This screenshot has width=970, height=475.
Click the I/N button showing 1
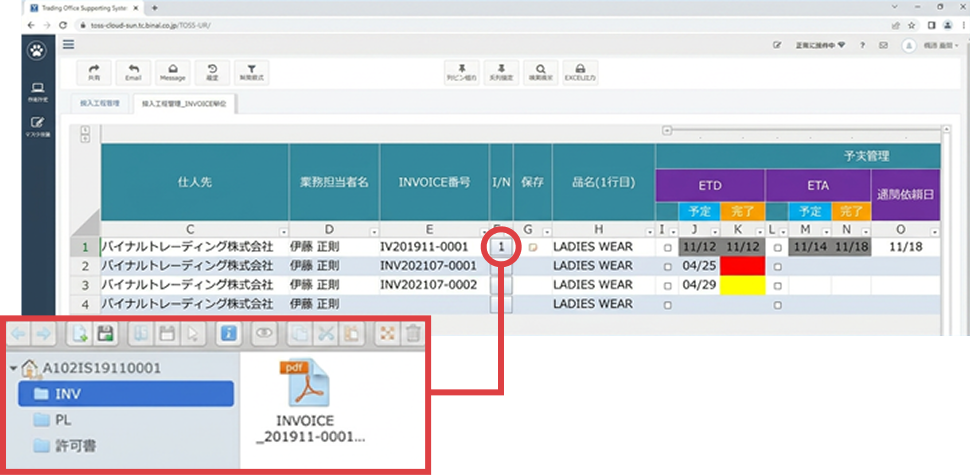[502, 247]
